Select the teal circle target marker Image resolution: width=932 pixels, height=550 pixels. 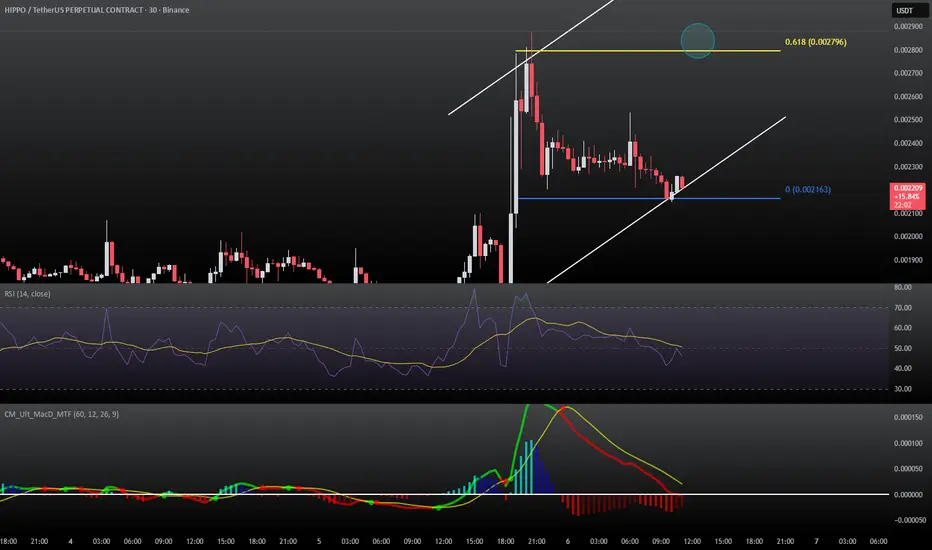698,40
